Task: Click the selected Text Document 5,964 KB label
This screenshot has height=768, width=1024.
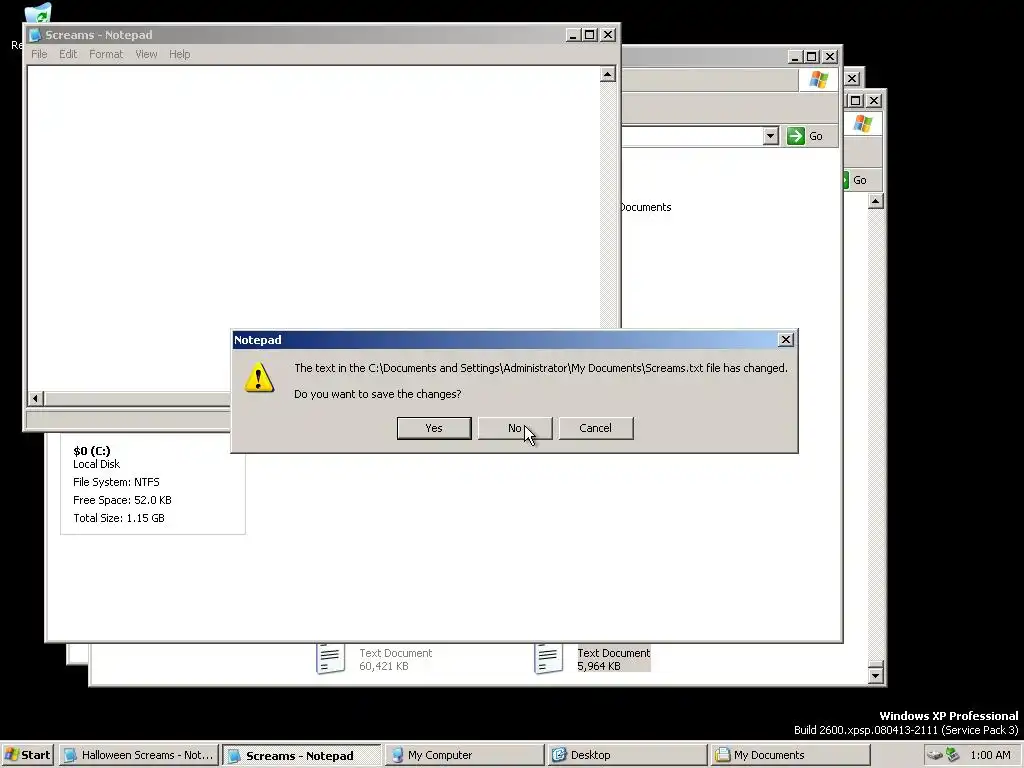Action: pyautogui.click(x=613, y=660)
